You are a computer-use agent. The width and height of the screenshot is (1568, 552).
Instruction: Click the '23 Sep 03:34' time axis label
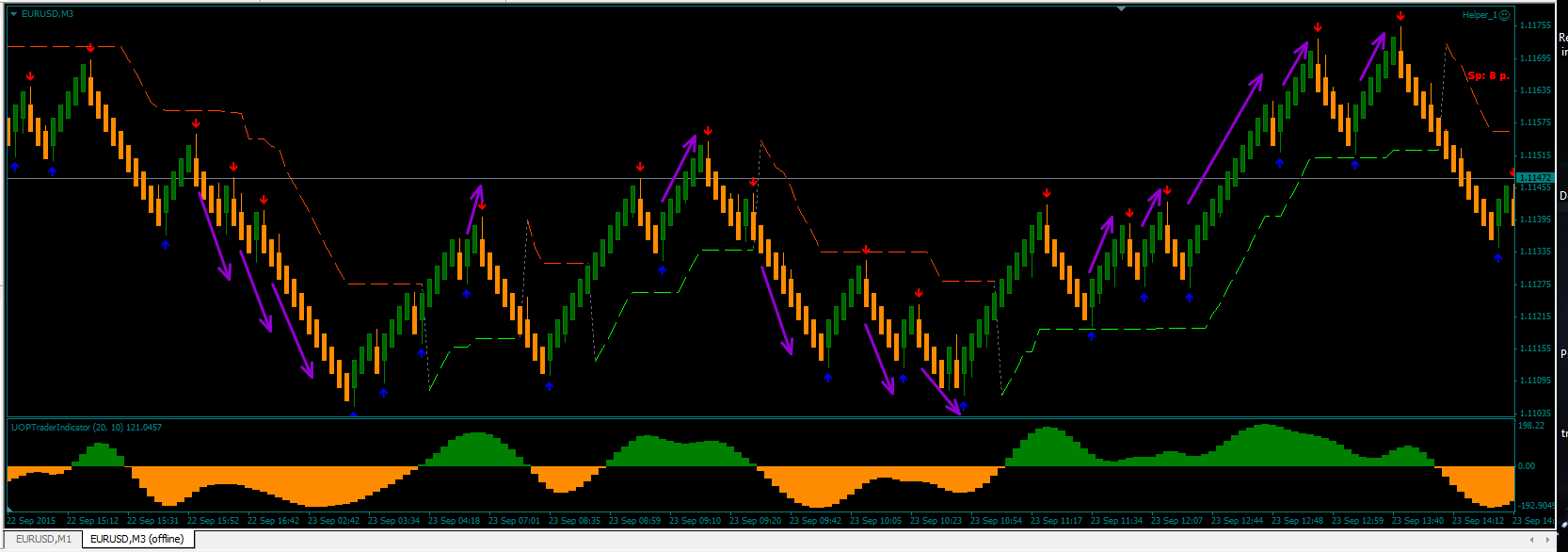(394, 521)
